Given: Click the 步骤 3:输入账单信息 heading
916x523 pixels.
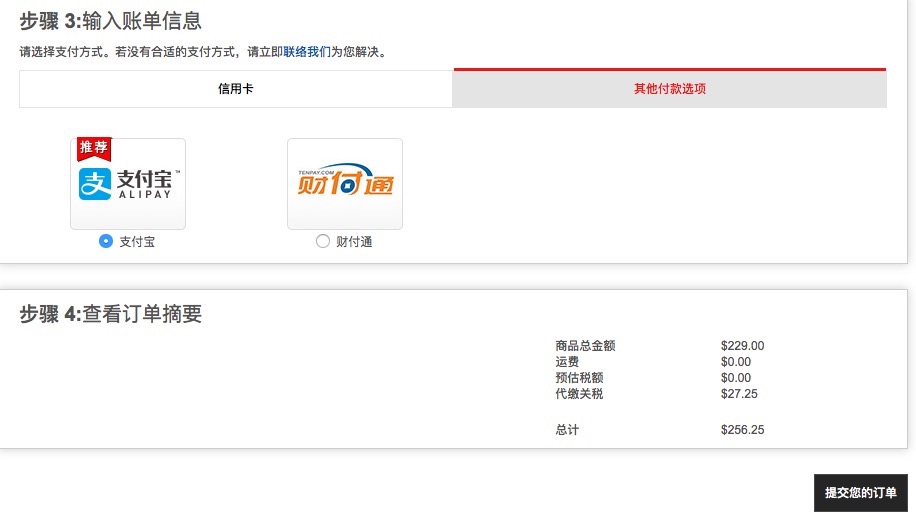Looking at the screenshot, I should click(110, 21).
